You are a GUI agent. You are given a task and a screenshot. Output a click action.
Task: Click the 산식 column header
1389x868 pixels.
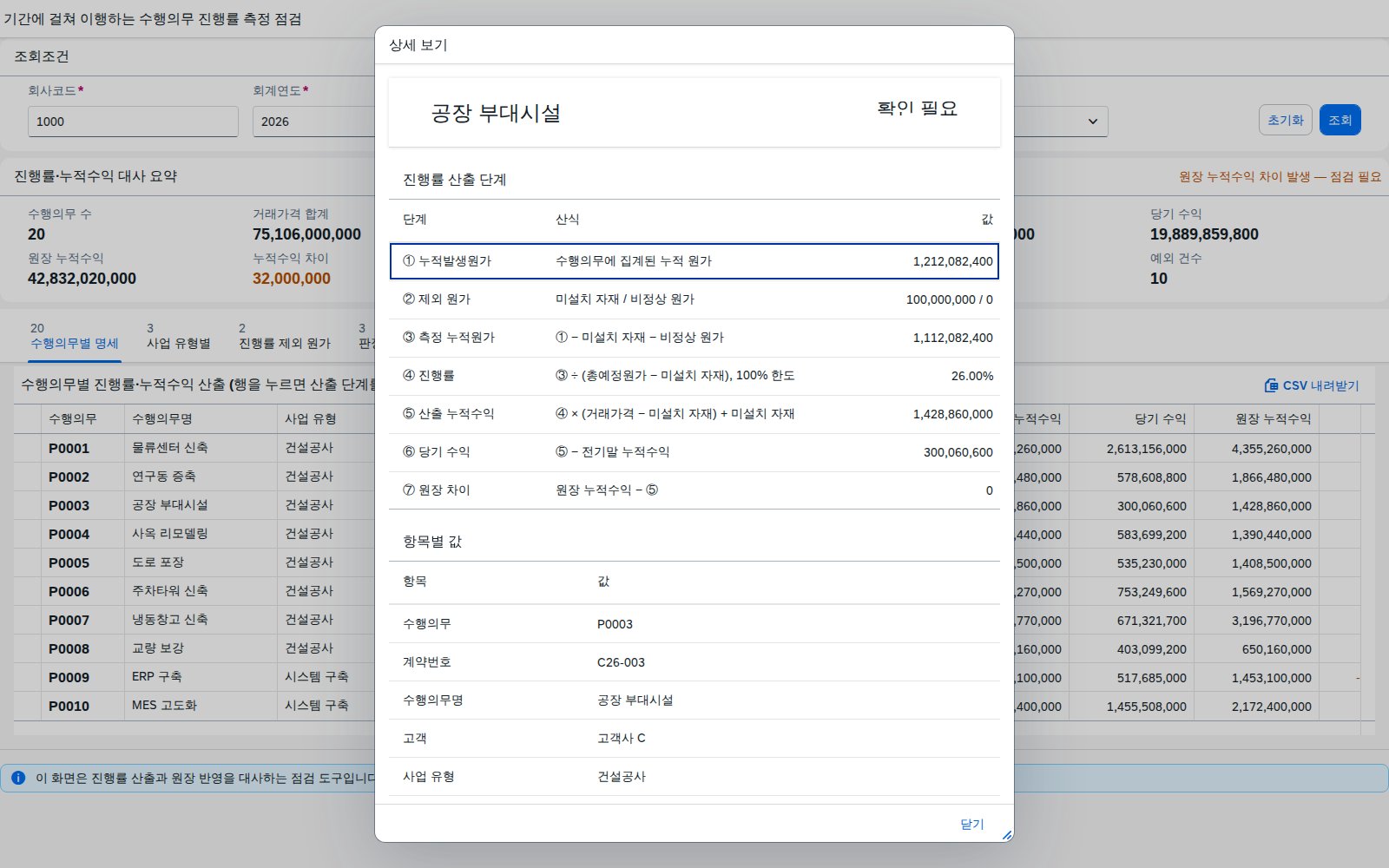[568, 220]
